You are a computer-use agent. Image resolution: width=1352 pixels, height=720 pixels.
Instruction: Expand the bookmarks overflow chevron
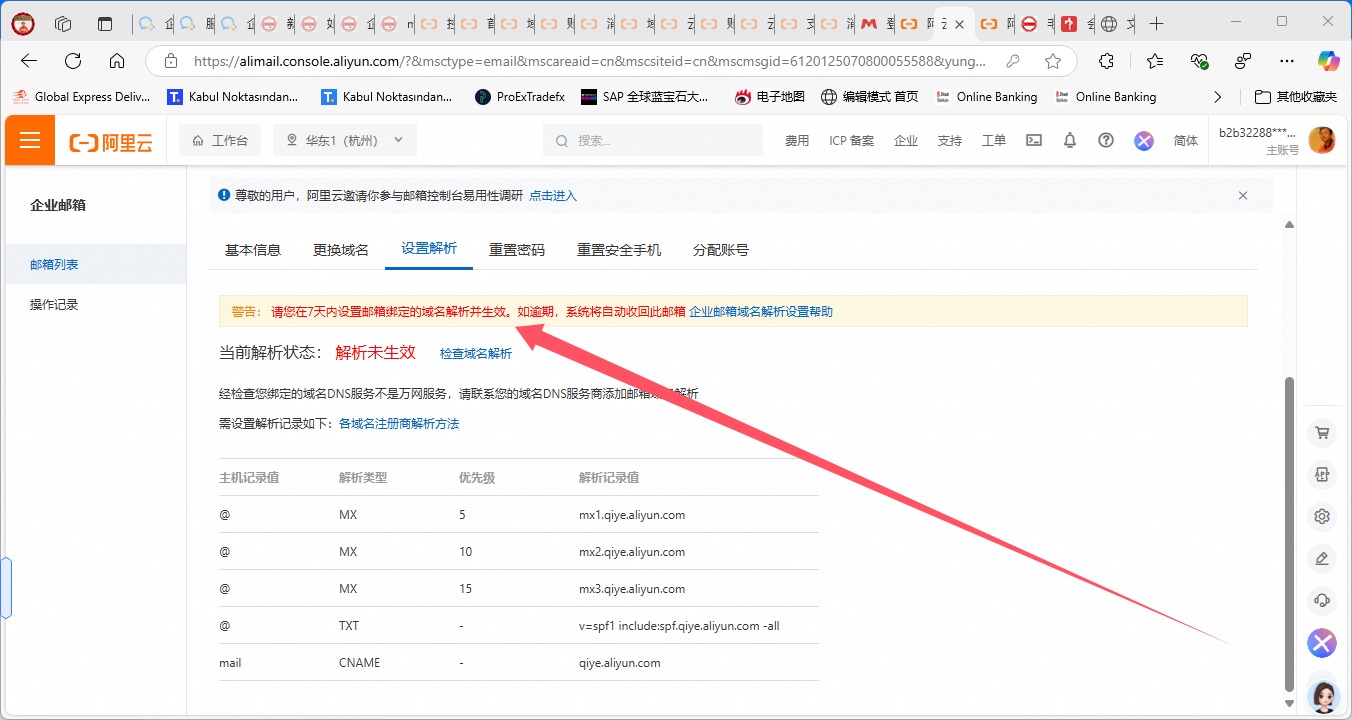(x=1216, y=96)
